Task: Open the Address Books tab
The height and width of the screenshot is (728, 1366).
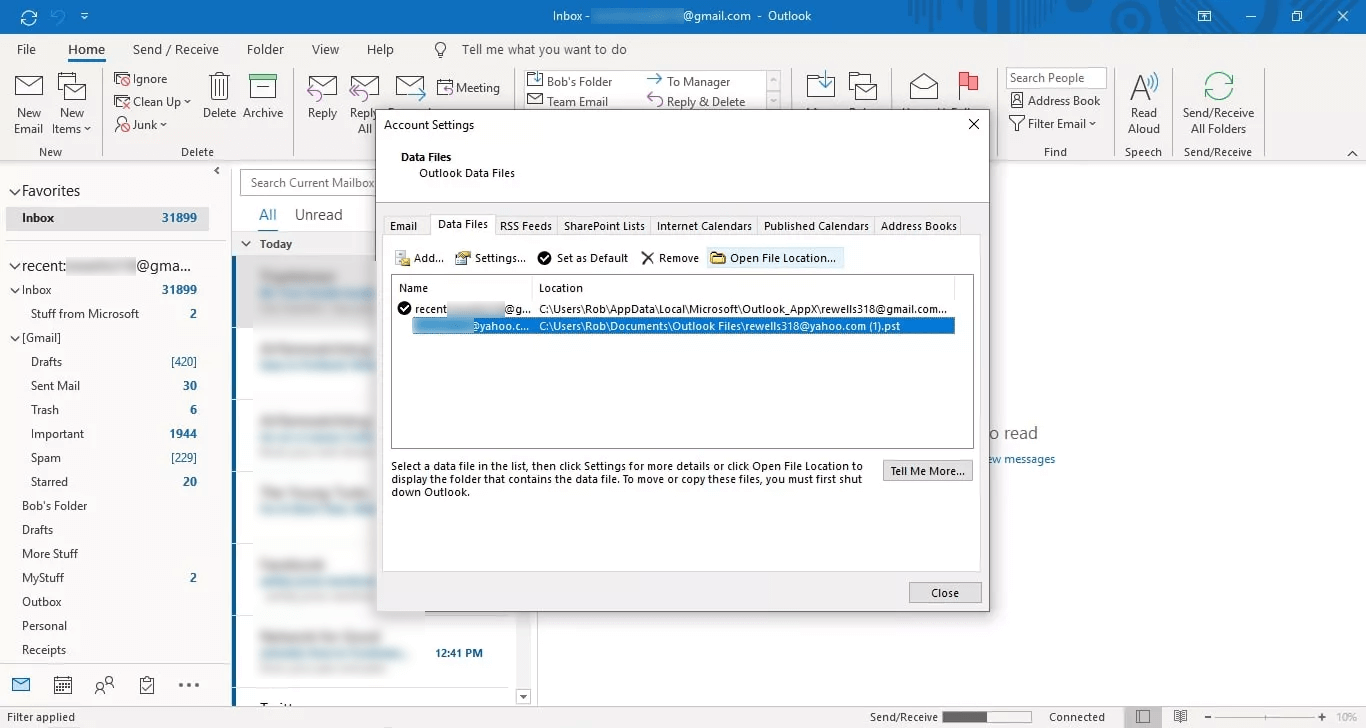Action: click(x=919, y=226)
